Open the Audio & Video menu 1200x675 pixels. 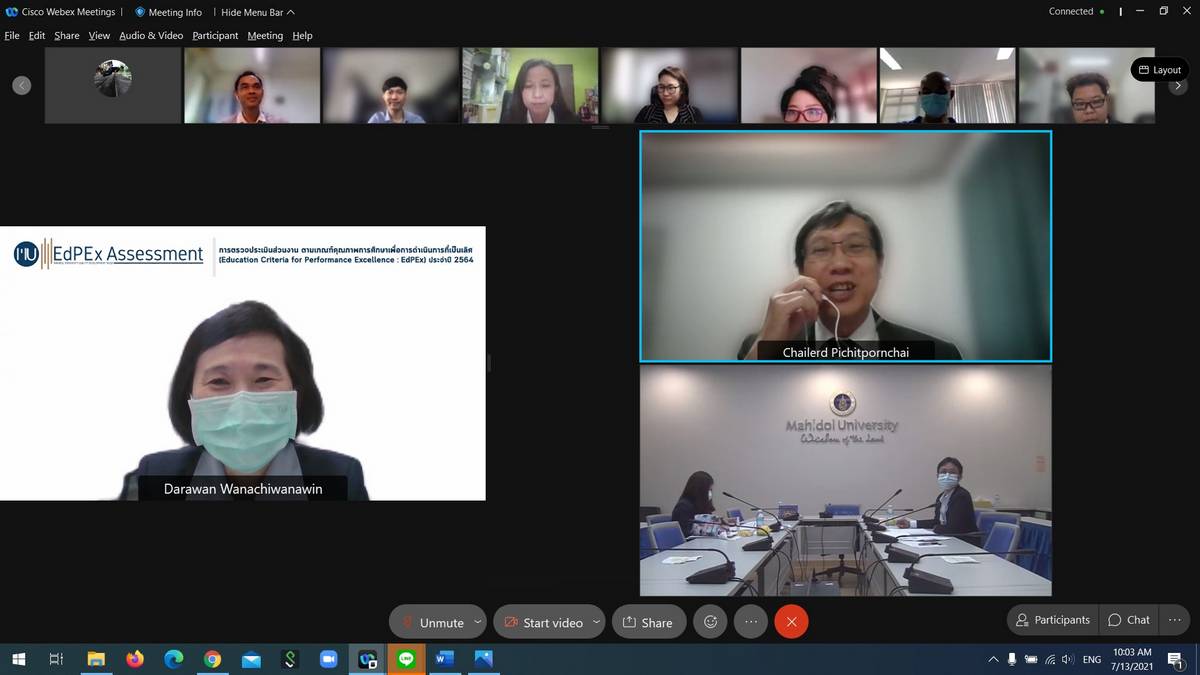pyautogui.click(x=151, y=36)
